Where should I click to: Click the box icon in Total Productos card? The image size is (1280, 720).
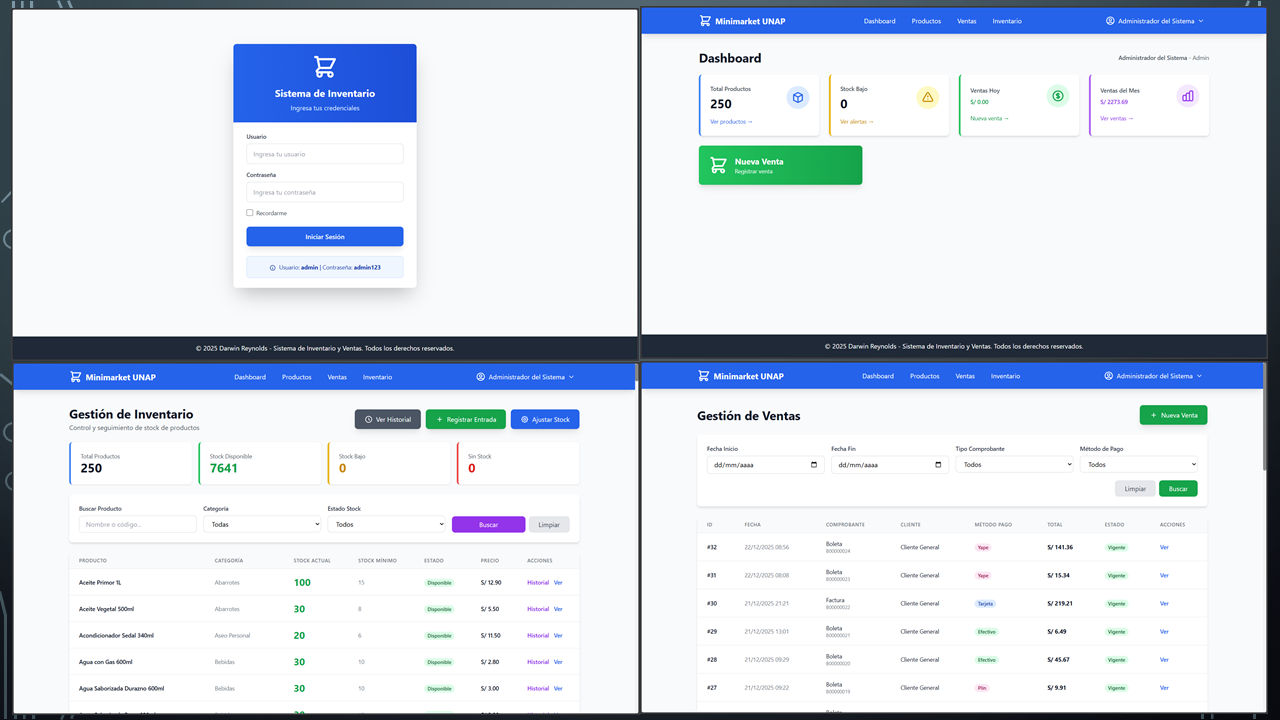[798, 97]
